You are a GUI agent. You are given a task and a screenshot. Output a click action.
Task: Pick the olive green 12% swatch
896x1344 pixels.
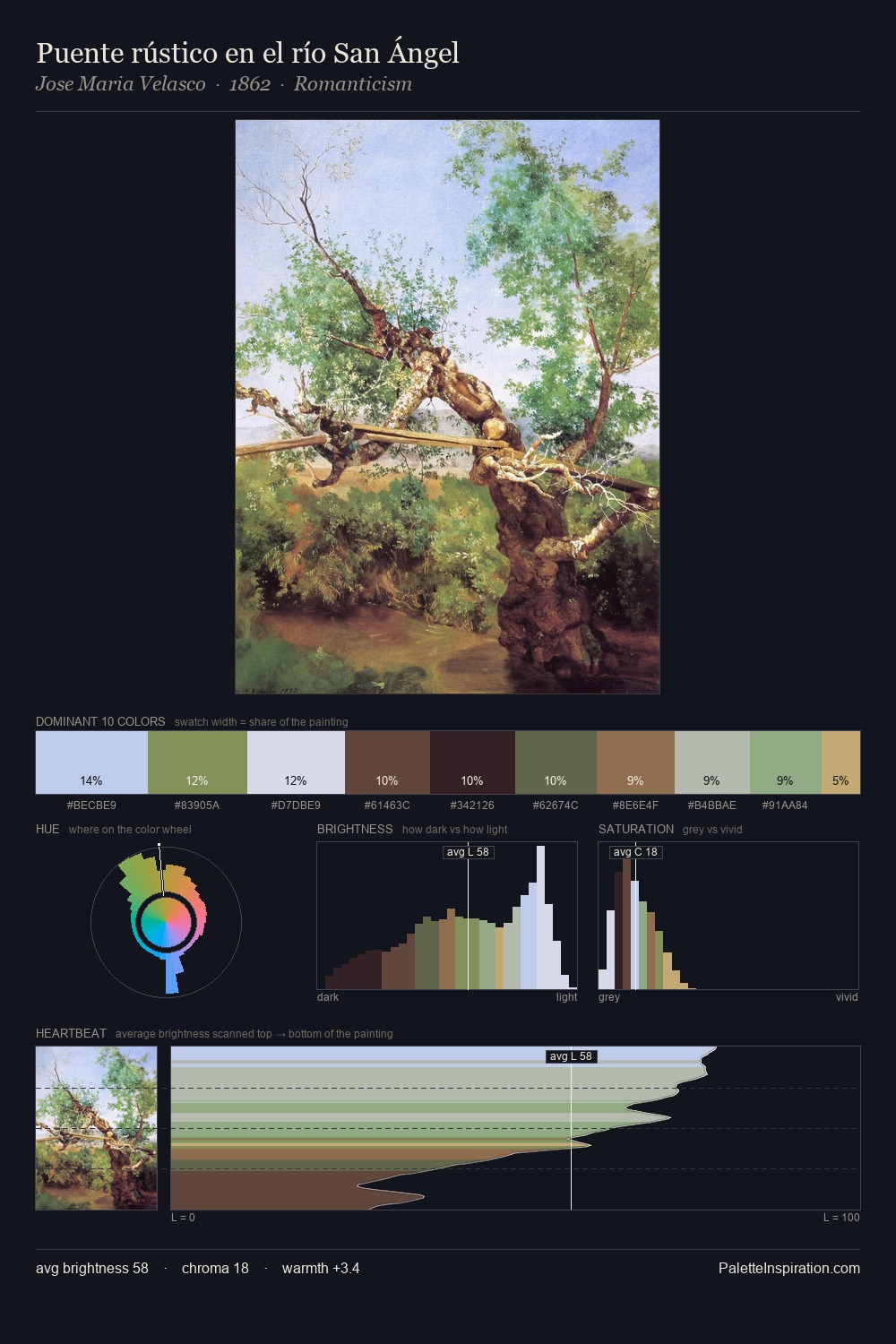197,762
